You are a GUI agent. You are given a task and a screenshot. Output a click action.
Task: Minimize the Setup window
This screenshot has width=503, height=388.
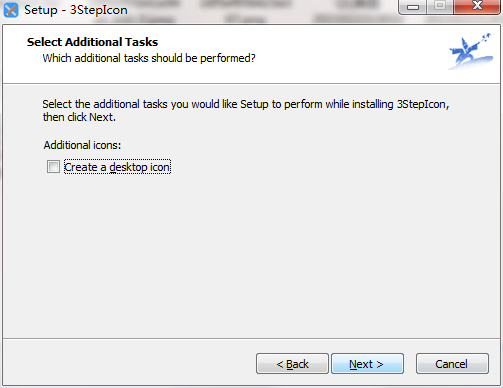click(413, 7)
